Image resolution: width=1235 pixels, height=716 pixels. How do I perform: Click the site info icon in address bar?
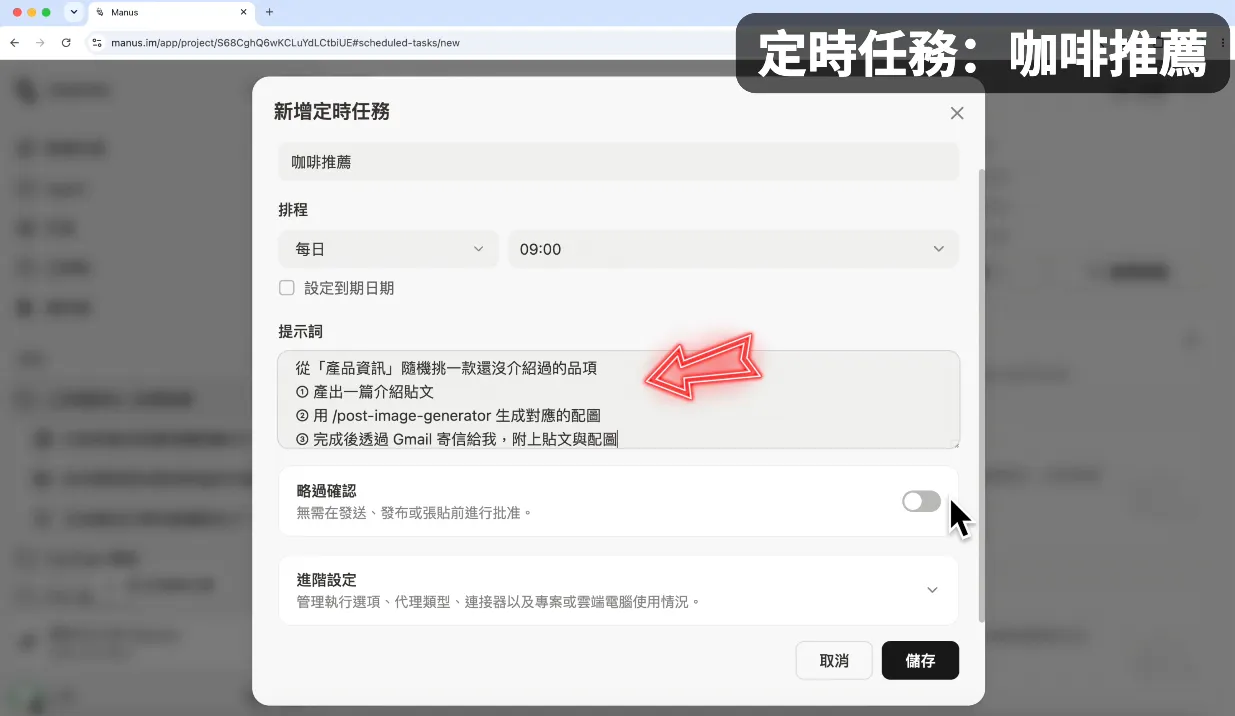point(97,43)
